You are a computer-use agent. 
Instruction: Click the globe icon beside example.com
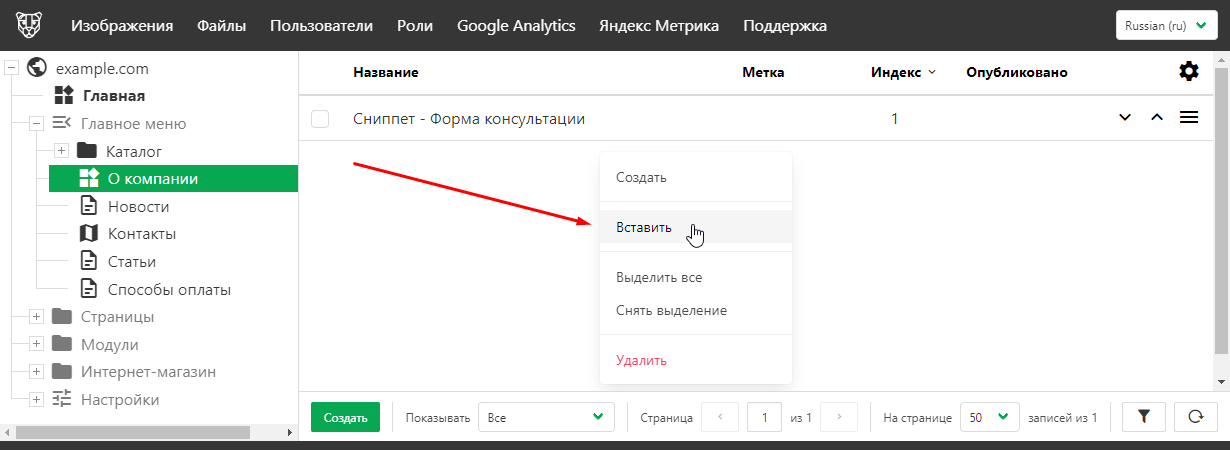coord(38,68)
